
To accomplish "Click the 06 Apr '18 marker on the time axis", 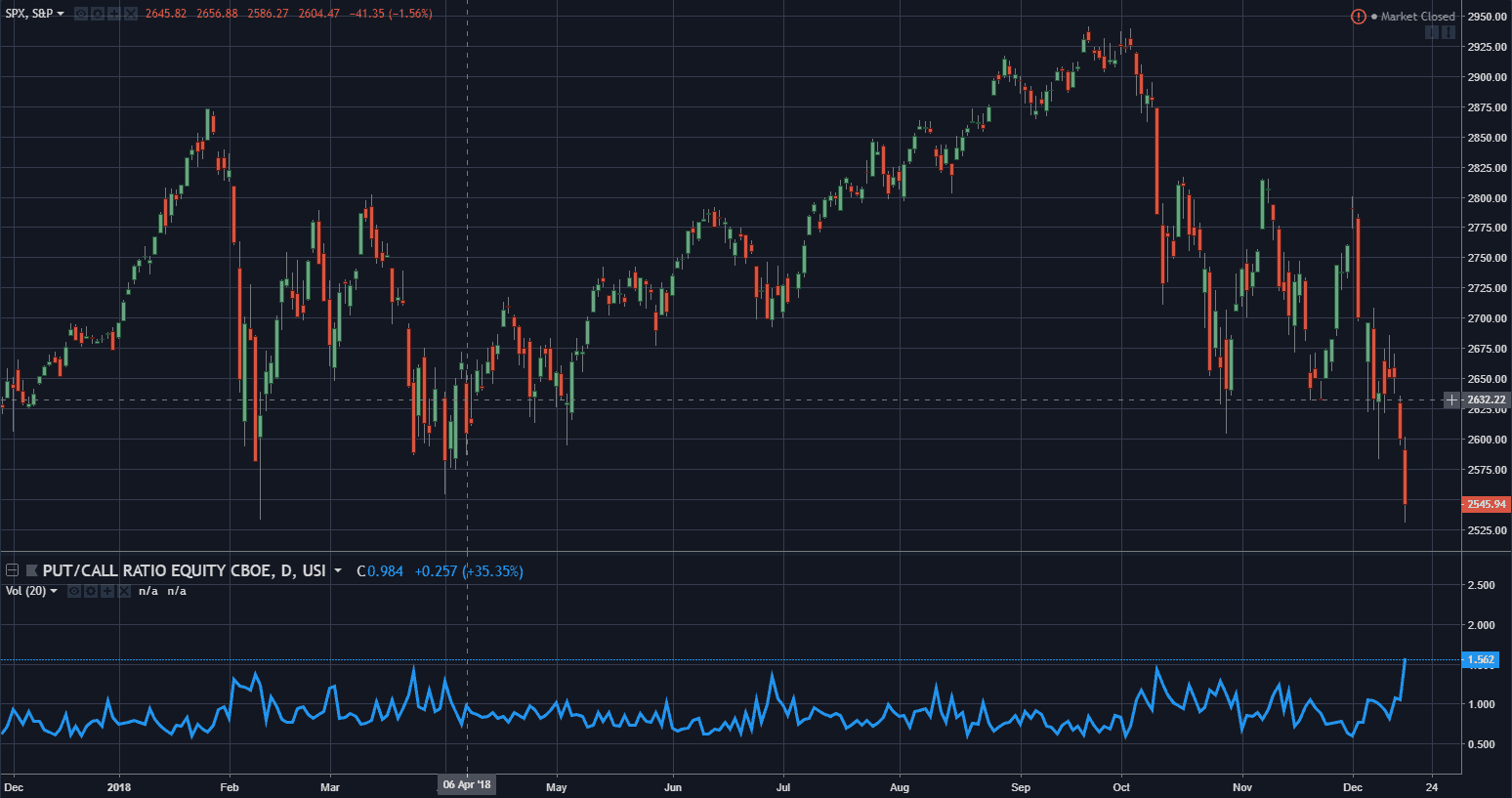I will point(466,784).
